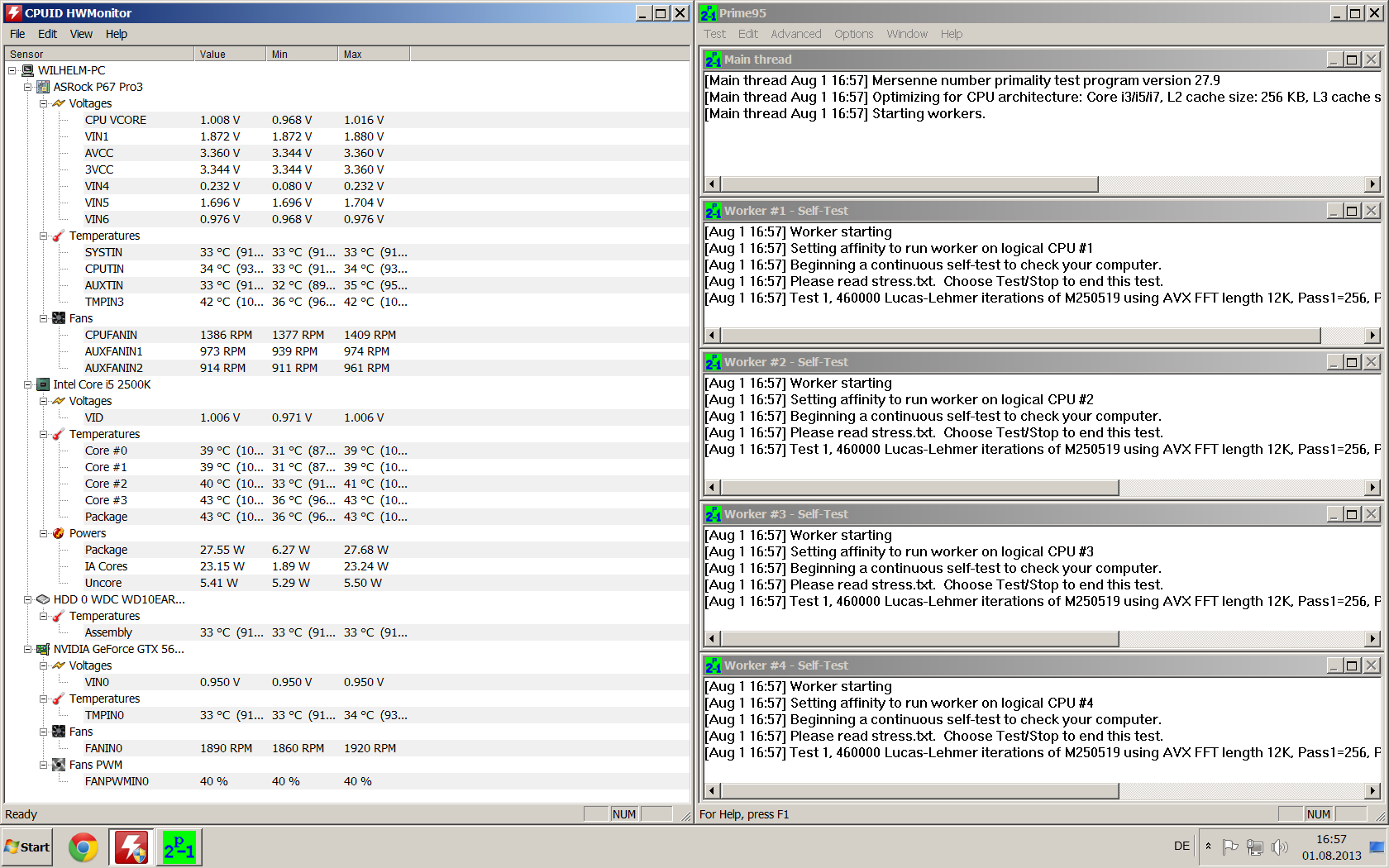Click the Max column header
This screenshot has height=868, width=1389.
point(375,54)
